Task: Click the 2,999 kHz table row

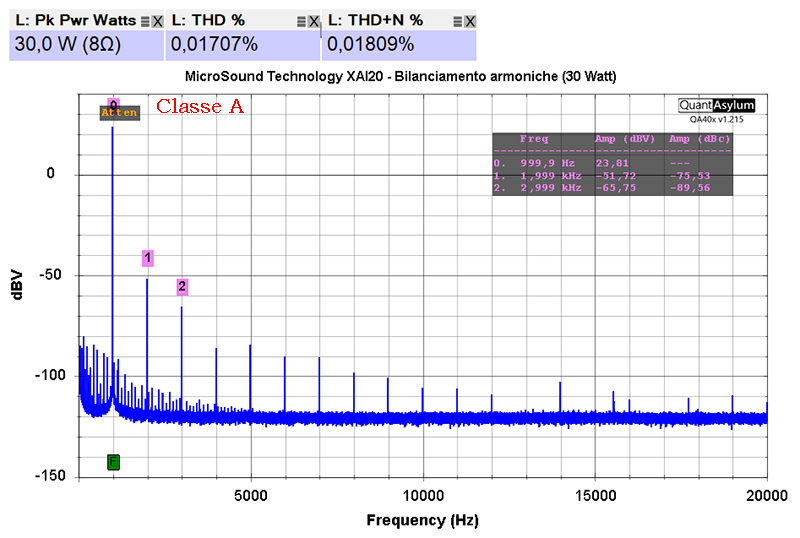Action: [x=612, y=188]
